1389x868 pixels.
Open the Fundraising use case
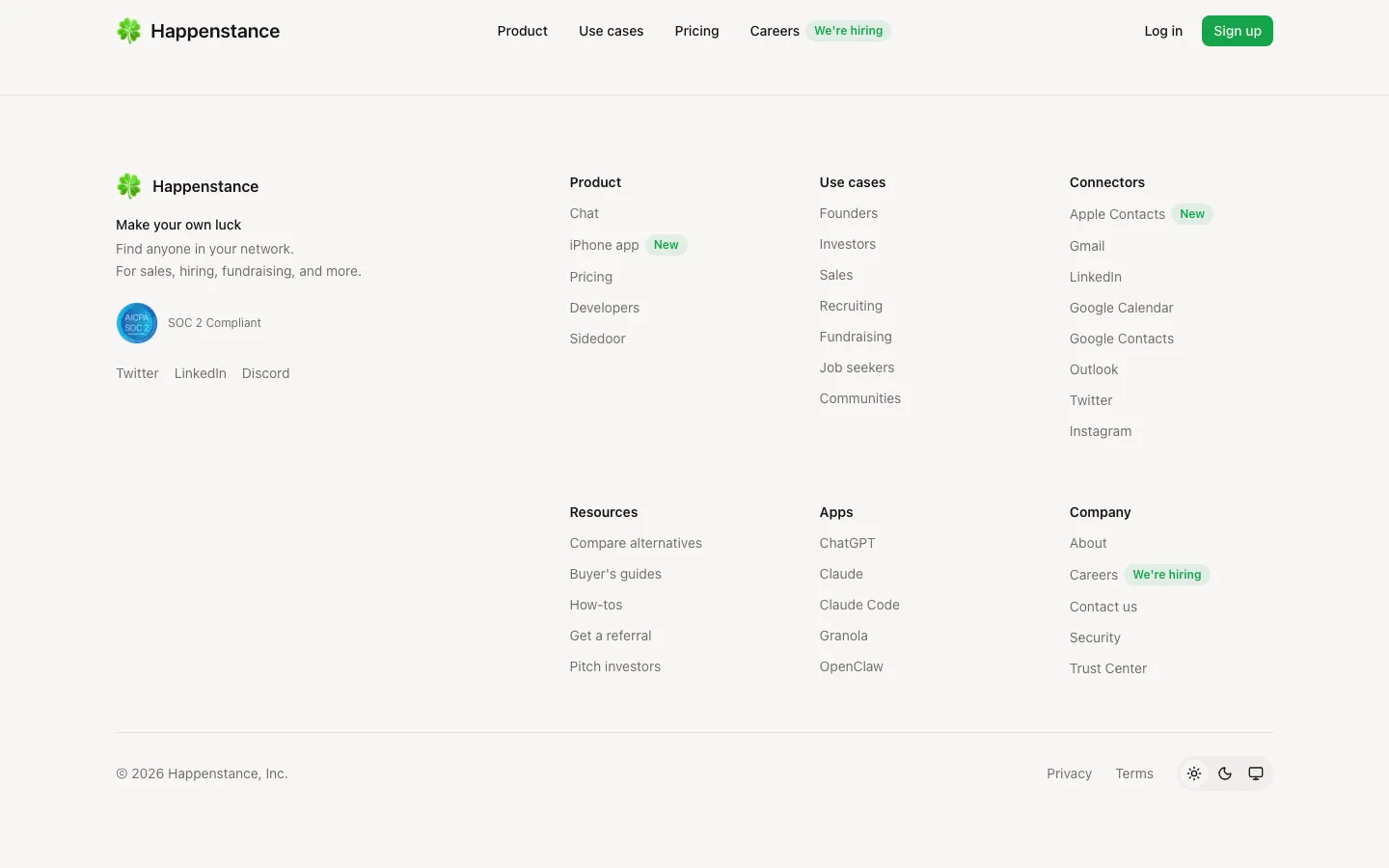tap(856, 337)
